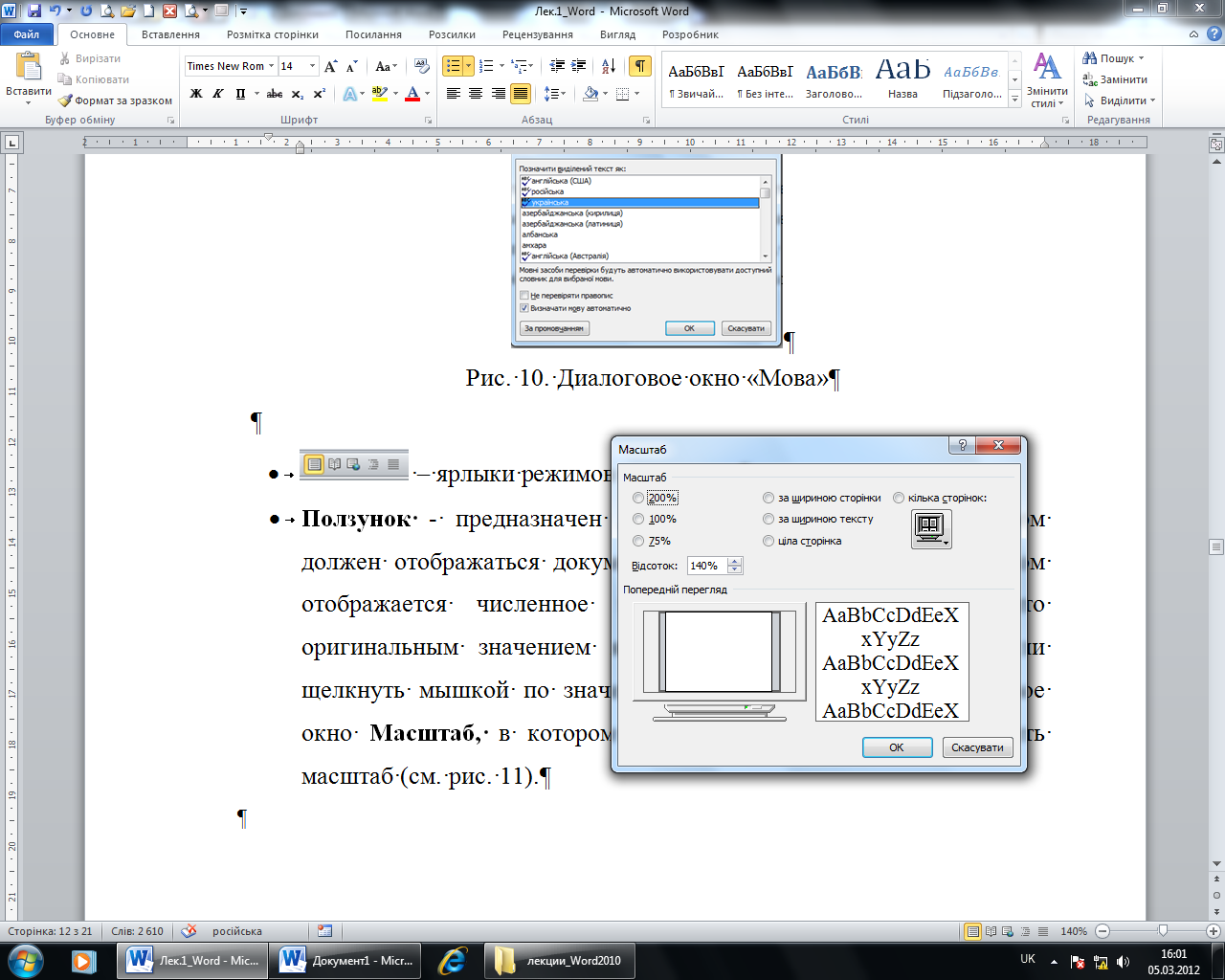Image resolution: width=1225 pixels, height=980 pixels.
Task: Align the paragraph text to the left
Action: coord(454,94)
